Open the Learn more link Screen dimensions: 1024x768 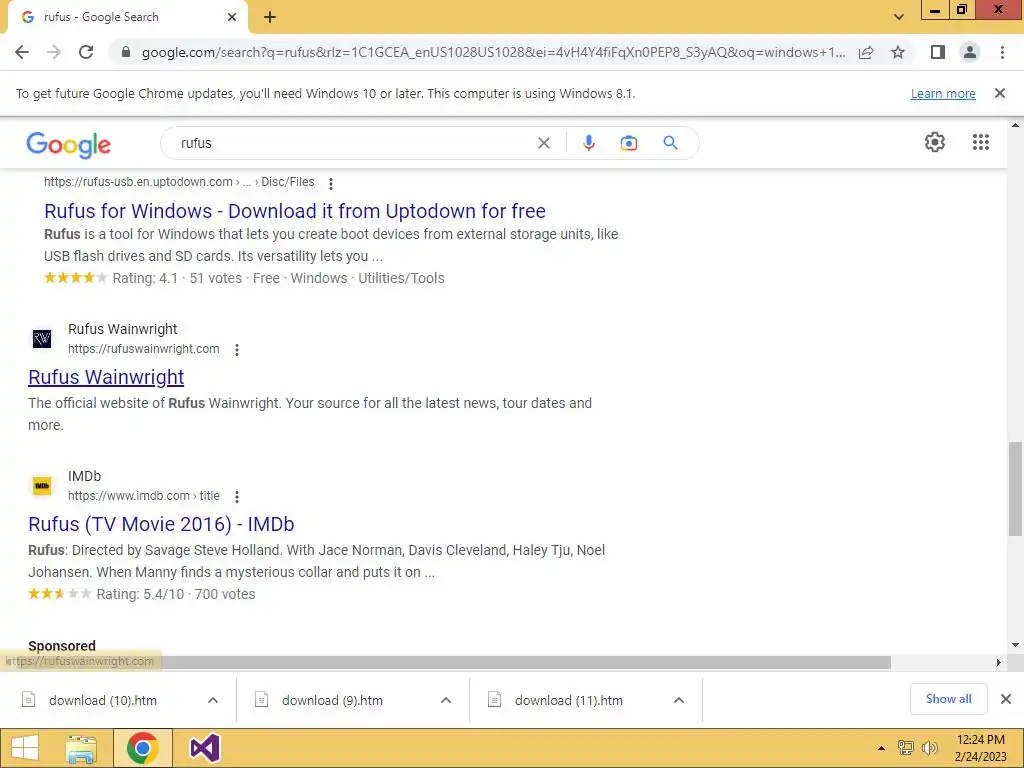[x=943, y=93]
